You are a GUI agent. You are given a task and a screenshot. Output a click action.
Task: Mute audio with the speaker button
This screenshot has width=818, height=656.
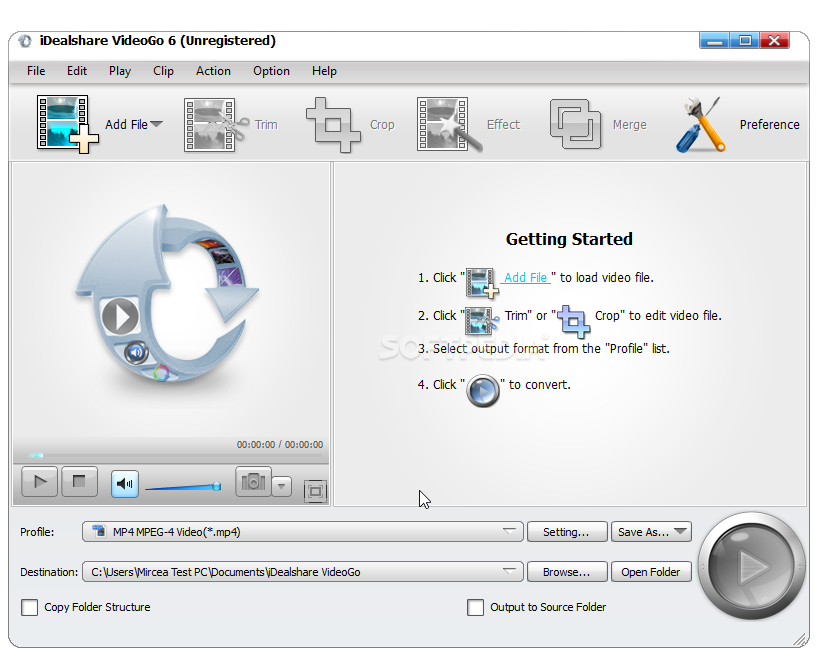tap(125, 484)
